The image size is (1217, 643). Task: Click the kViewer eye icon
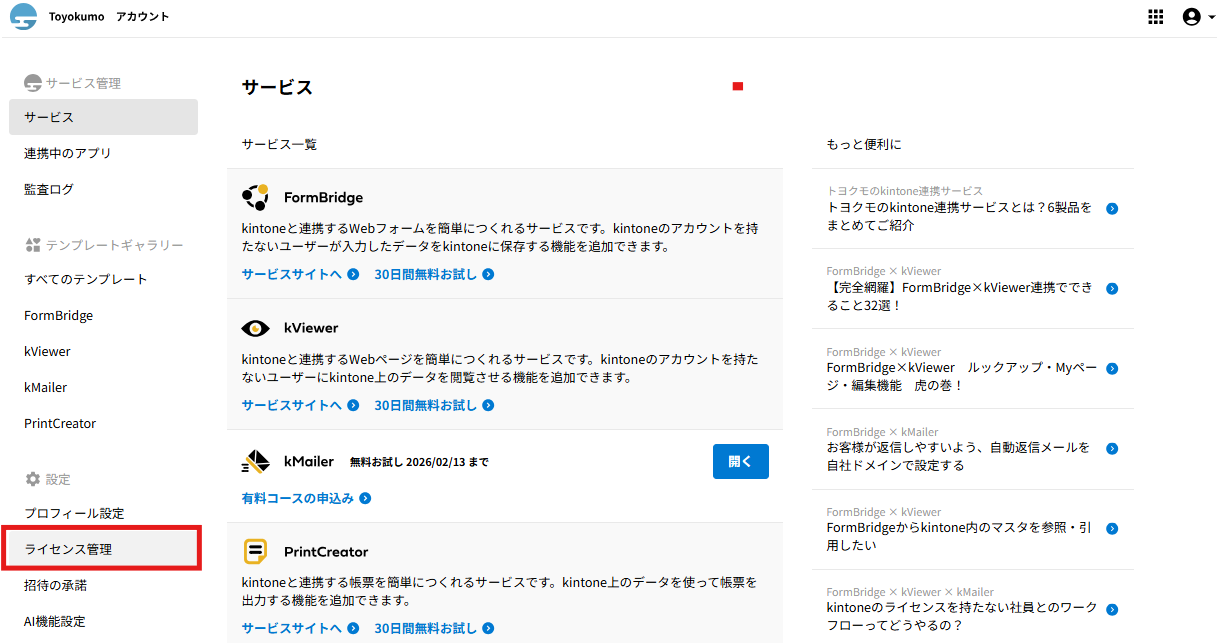pyautogui.click(x=256, y=328)
